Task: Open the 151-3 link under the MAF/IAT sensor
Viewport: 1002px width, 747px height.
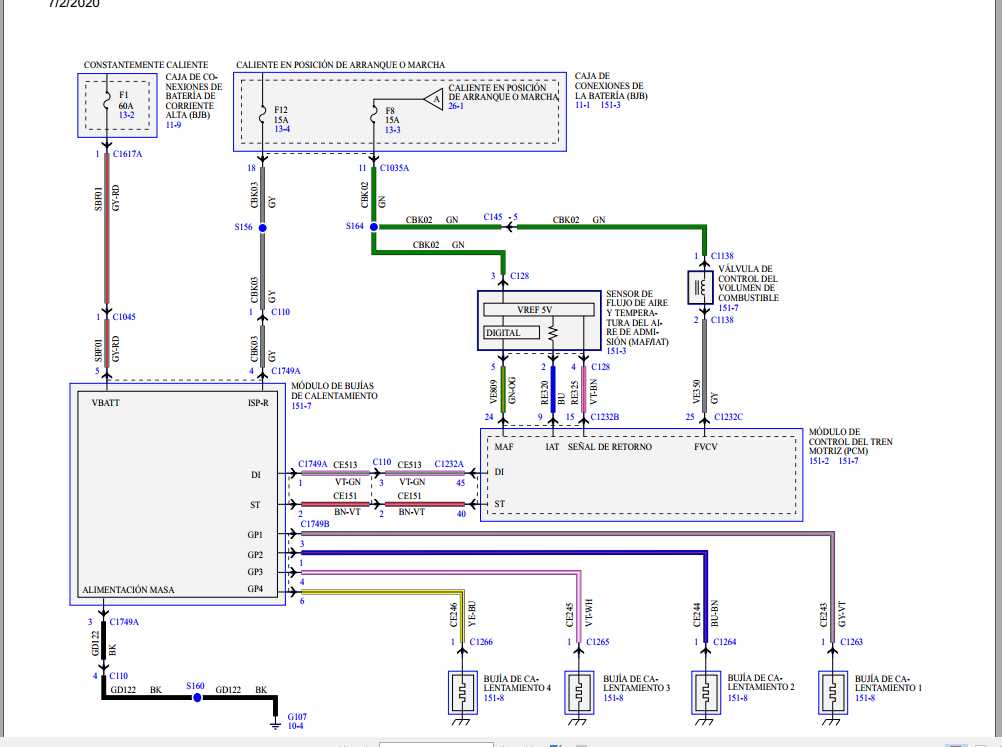Action: (x=616, y=351)
